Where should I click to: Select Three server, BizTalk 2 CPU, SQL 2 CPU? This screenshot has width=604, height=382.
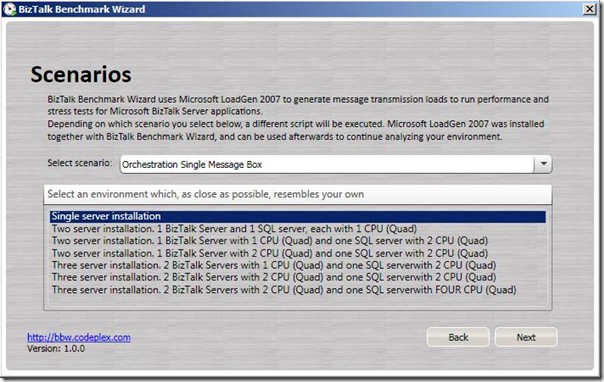tap(298, 277)
